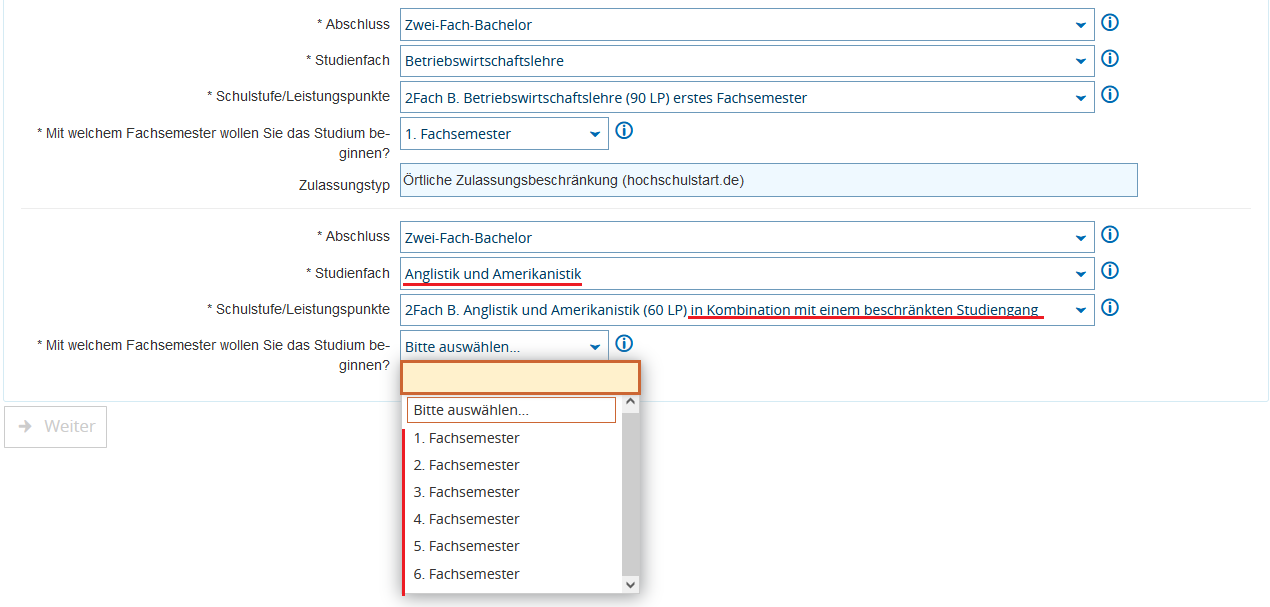This screenshot has width=1270, height=607.
Task: Click info icon beside Betriebswirtschaftslehre (90 LP) field
Action: 1109,95
